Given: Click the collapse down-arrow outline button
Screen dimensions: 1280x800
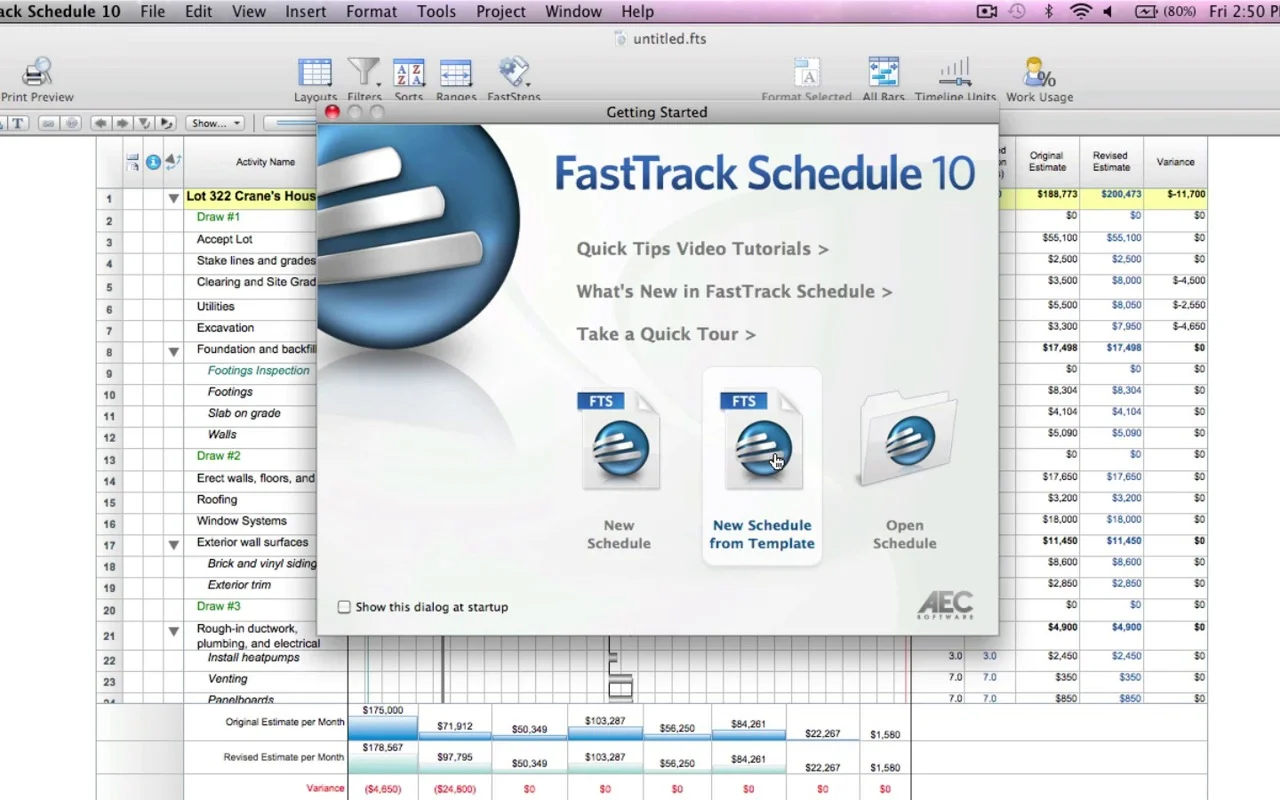Looking at the screenshot, I should tap(144, 123).
